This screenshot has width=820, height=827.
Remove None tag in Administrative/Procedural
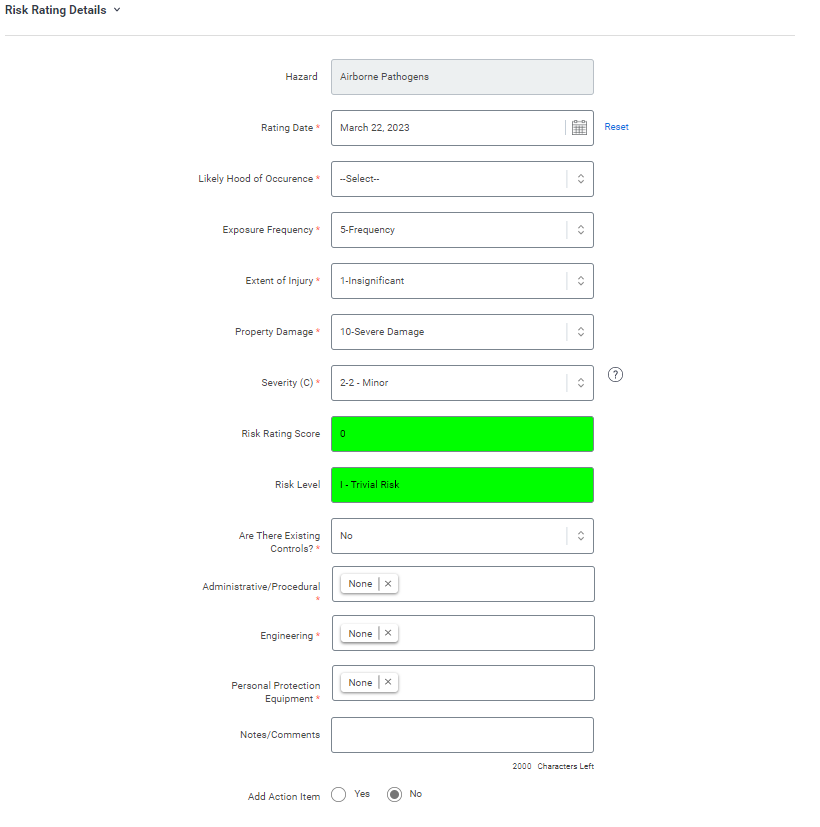click(388, 584)
